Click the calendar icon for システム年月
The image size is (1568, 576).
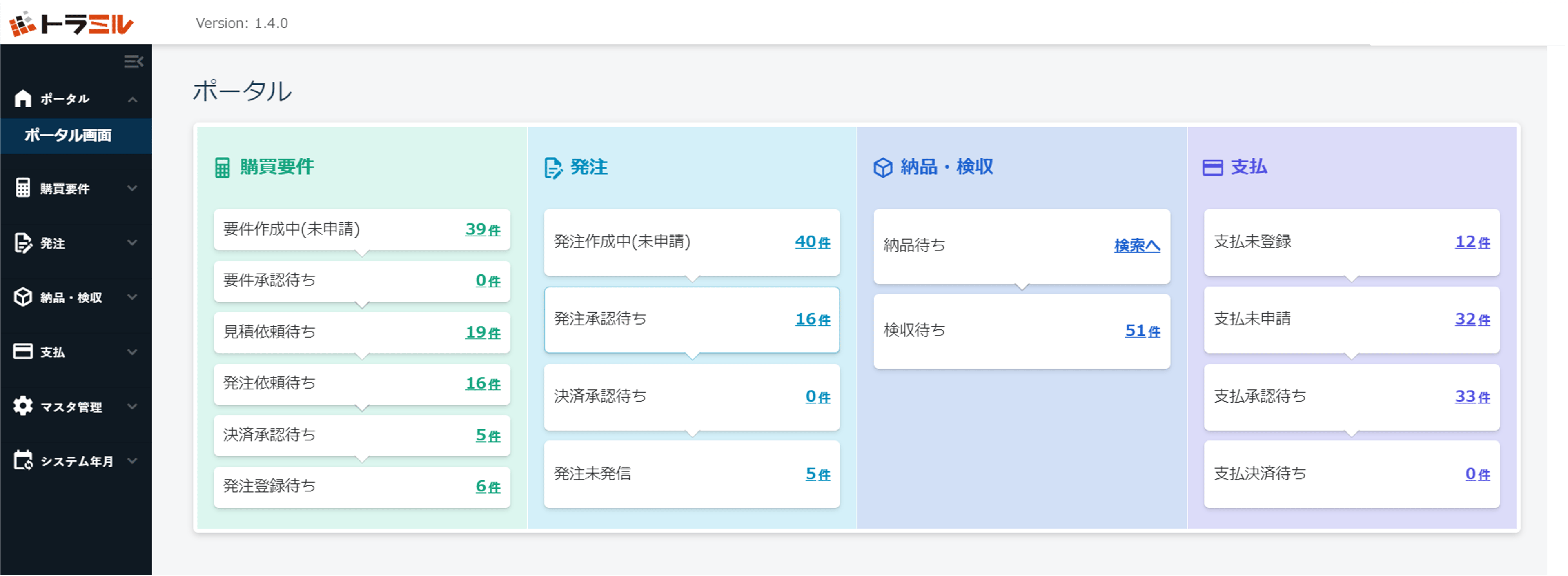23,460
